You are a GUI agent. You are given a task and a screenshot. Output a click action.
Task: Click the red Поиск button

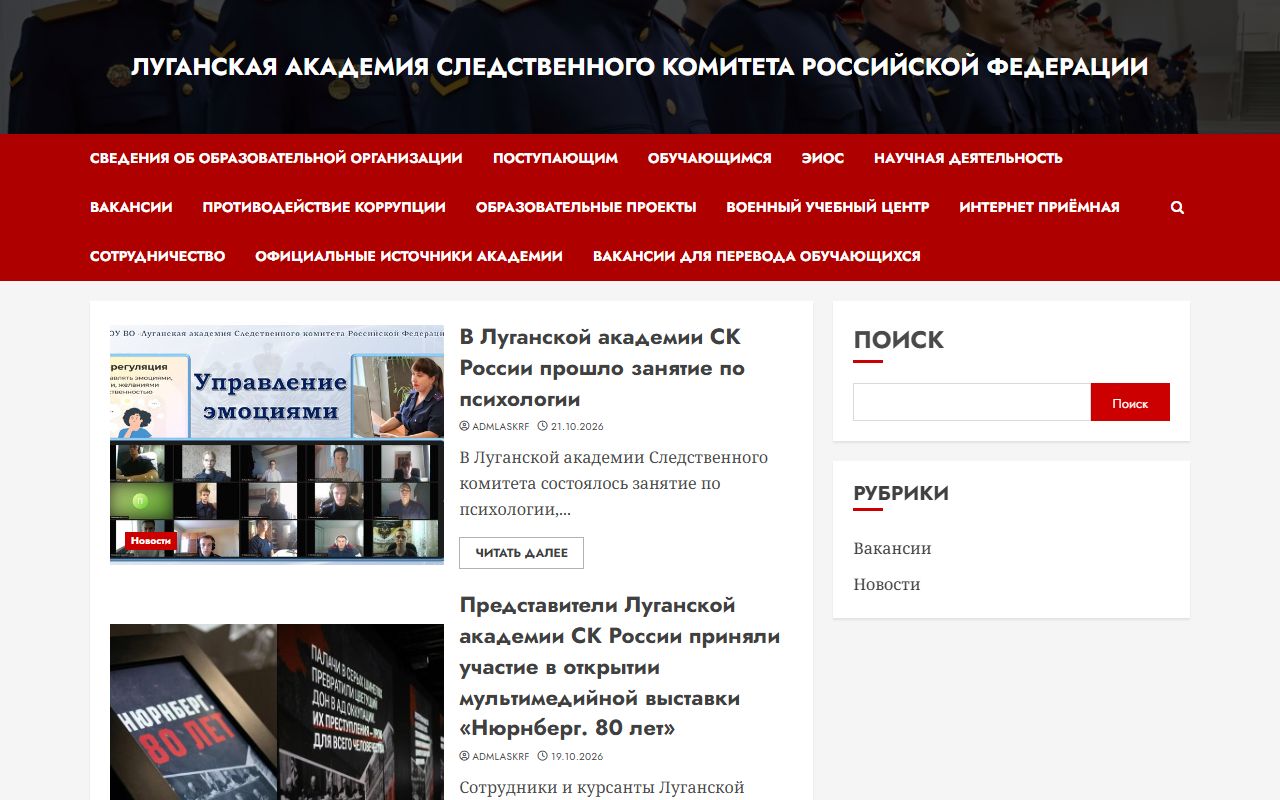[x=1130, y=402]
